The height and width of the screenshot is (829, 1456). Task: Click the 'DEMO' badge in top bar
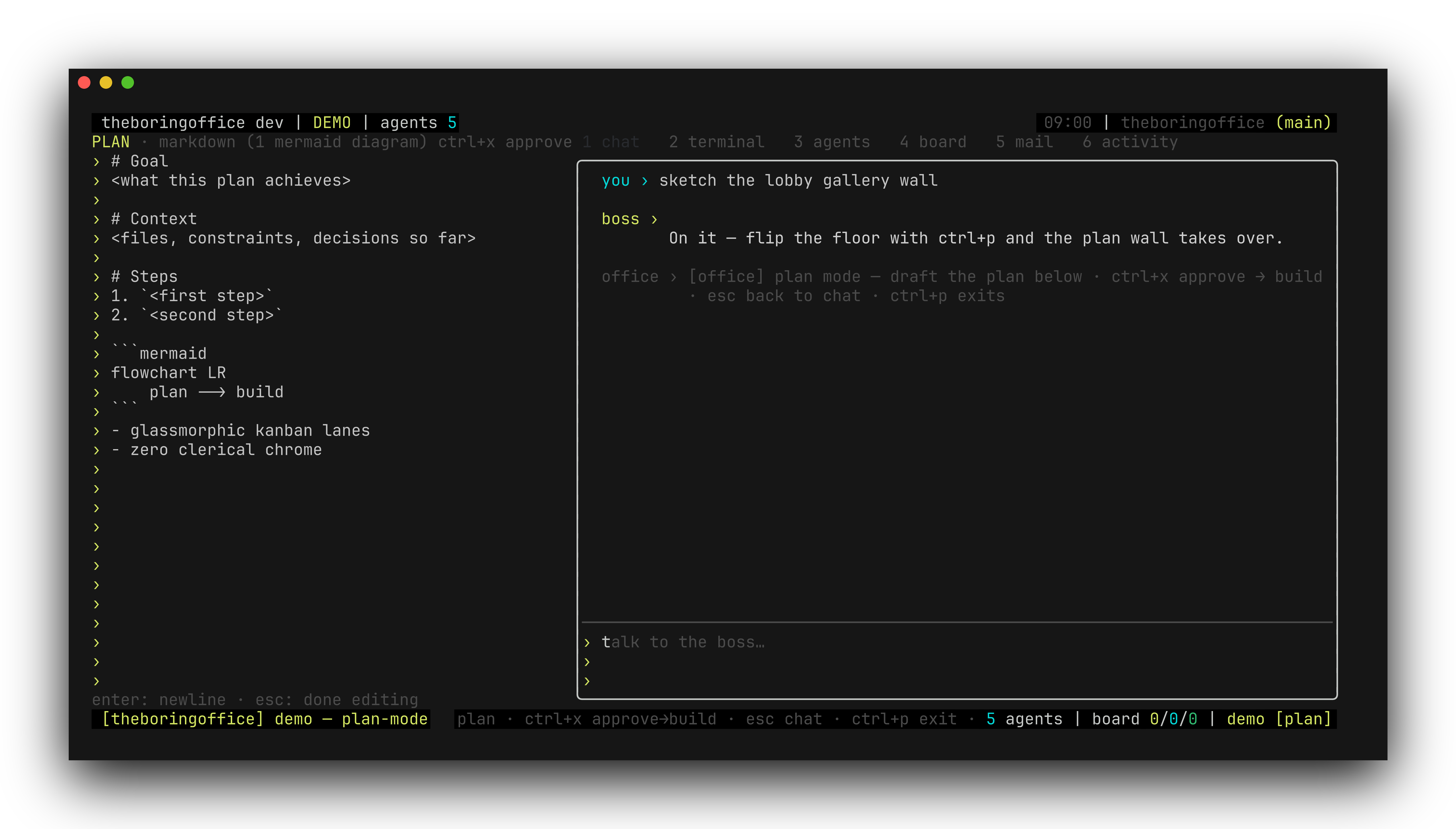point(332,123)
